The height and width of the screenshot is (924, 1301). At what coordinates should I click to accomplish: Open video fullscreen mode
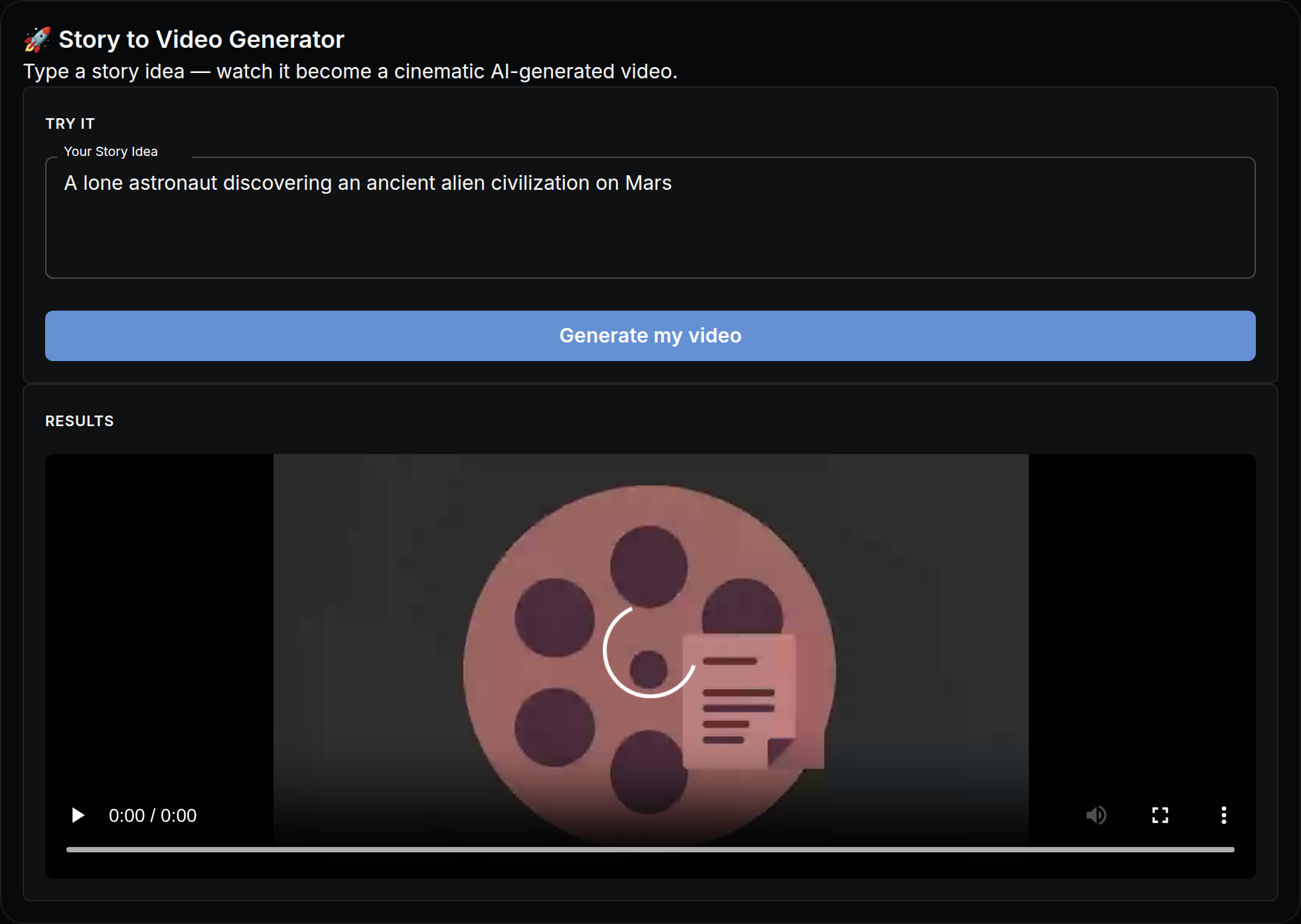[1160, 815]
